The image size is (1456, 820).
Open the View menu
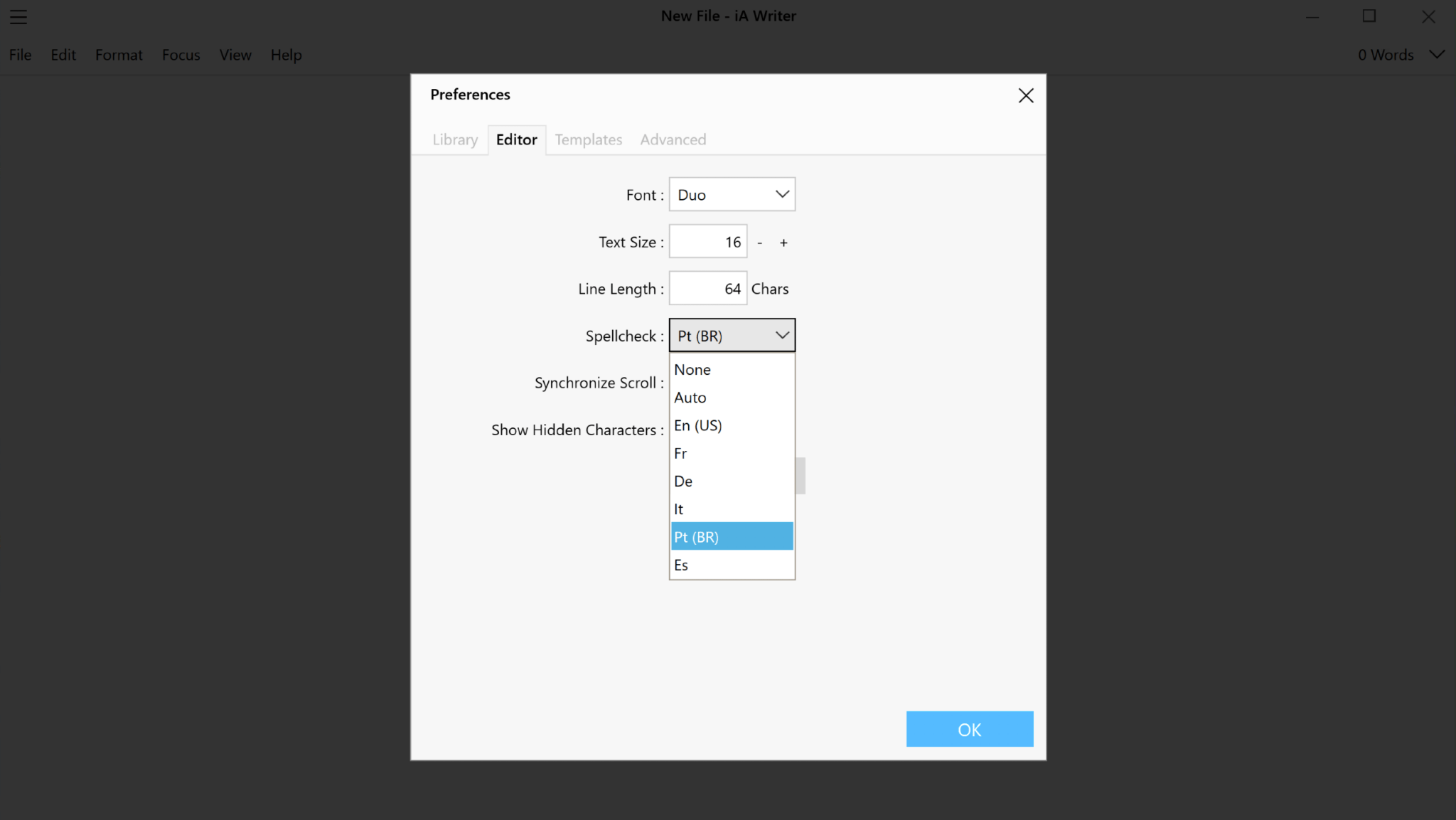[235, 55]
